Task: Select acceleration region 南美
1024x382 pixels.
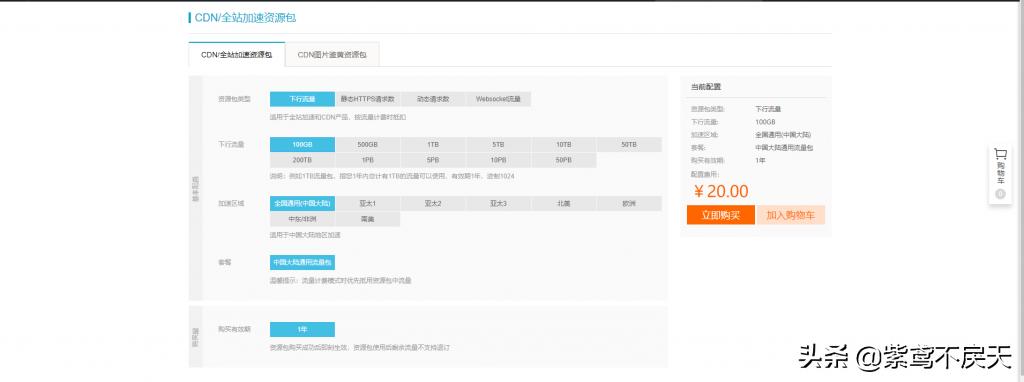Action: pos(368,219)
